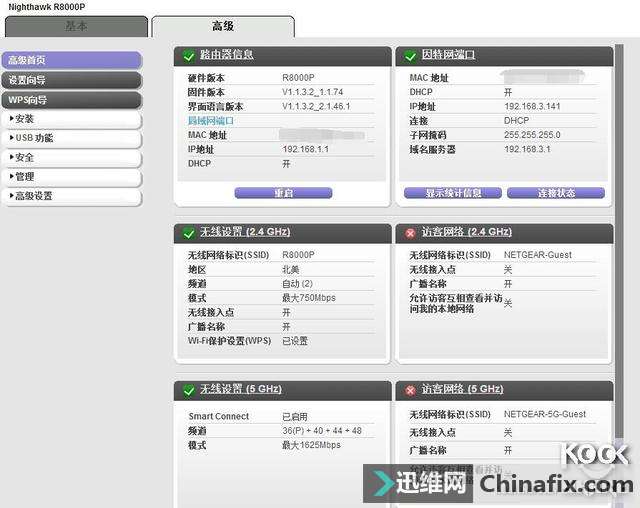Image resolution: width=640 pixels, height=508 pixels.
Task: Open the 路由器信息 header link
Action: pyautogui.click(x=227, y=55)
